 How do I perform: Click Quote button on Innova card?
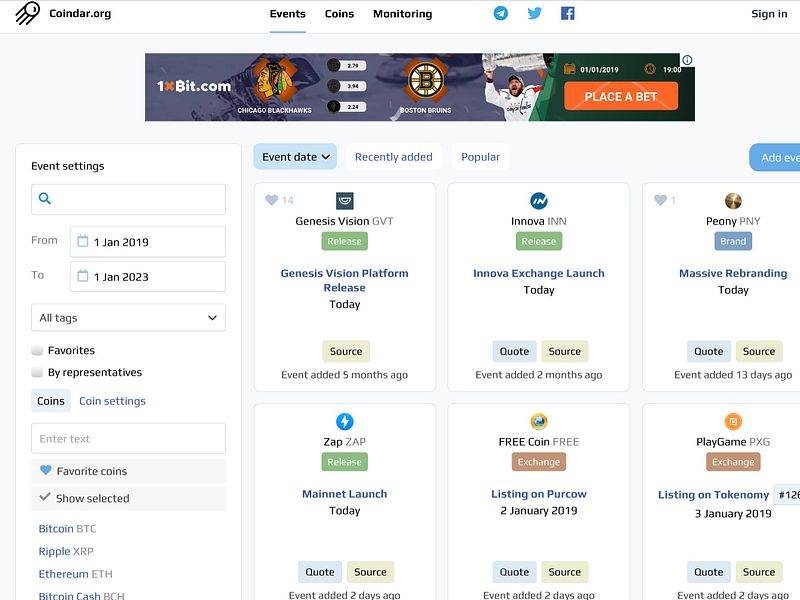click(x=514, y=351)
